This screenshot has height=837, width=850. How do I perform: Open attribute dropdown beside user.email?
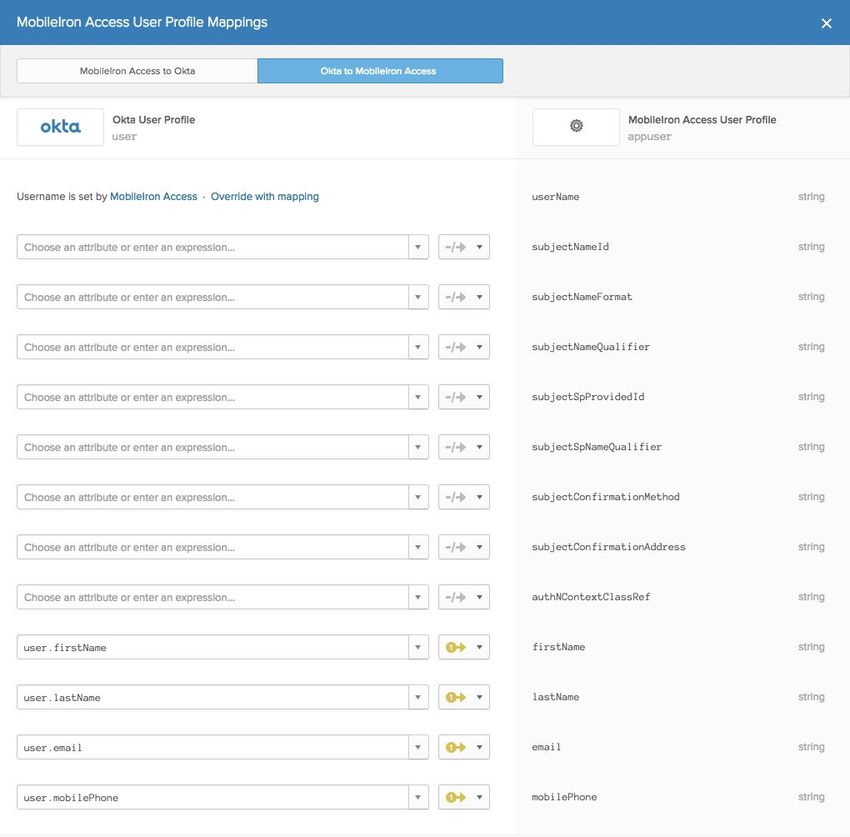[x=418, y=748]
